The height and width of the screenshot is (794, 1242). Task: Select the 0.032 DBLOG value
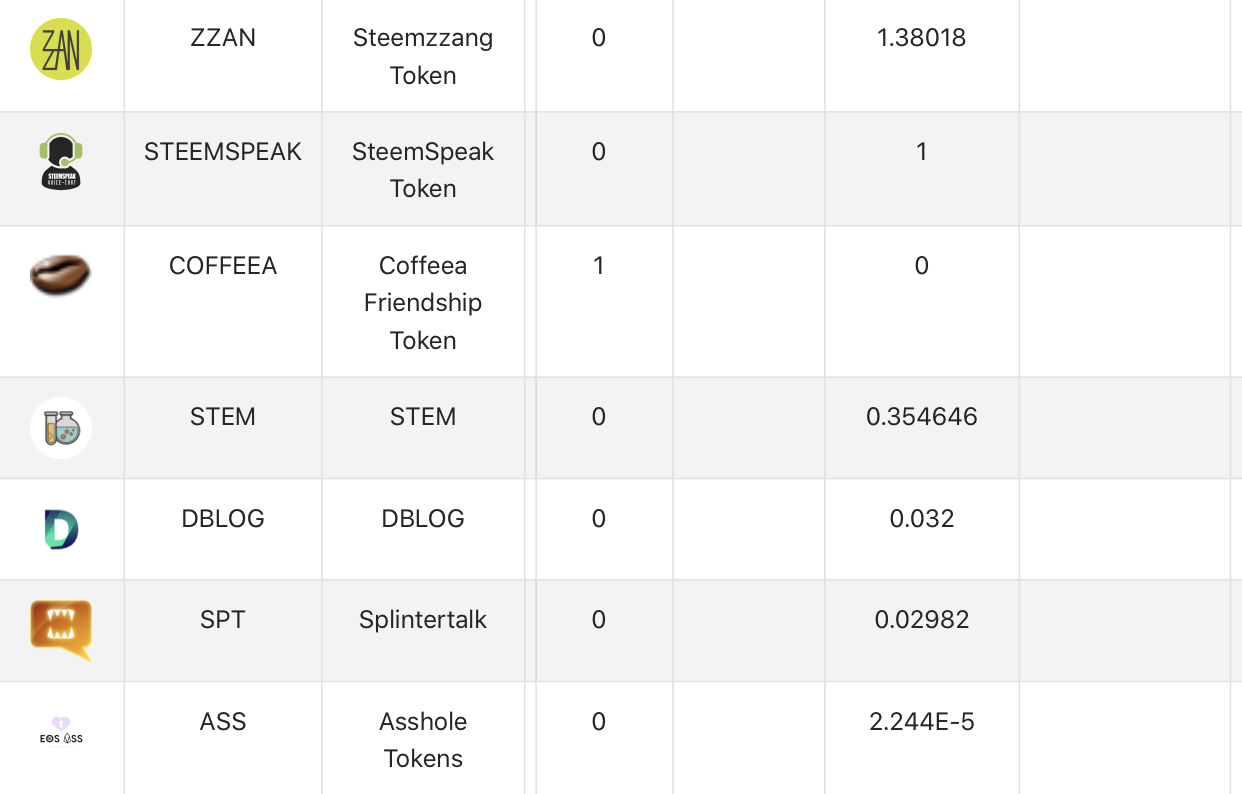pyautogui.click(x=921, y=519)
